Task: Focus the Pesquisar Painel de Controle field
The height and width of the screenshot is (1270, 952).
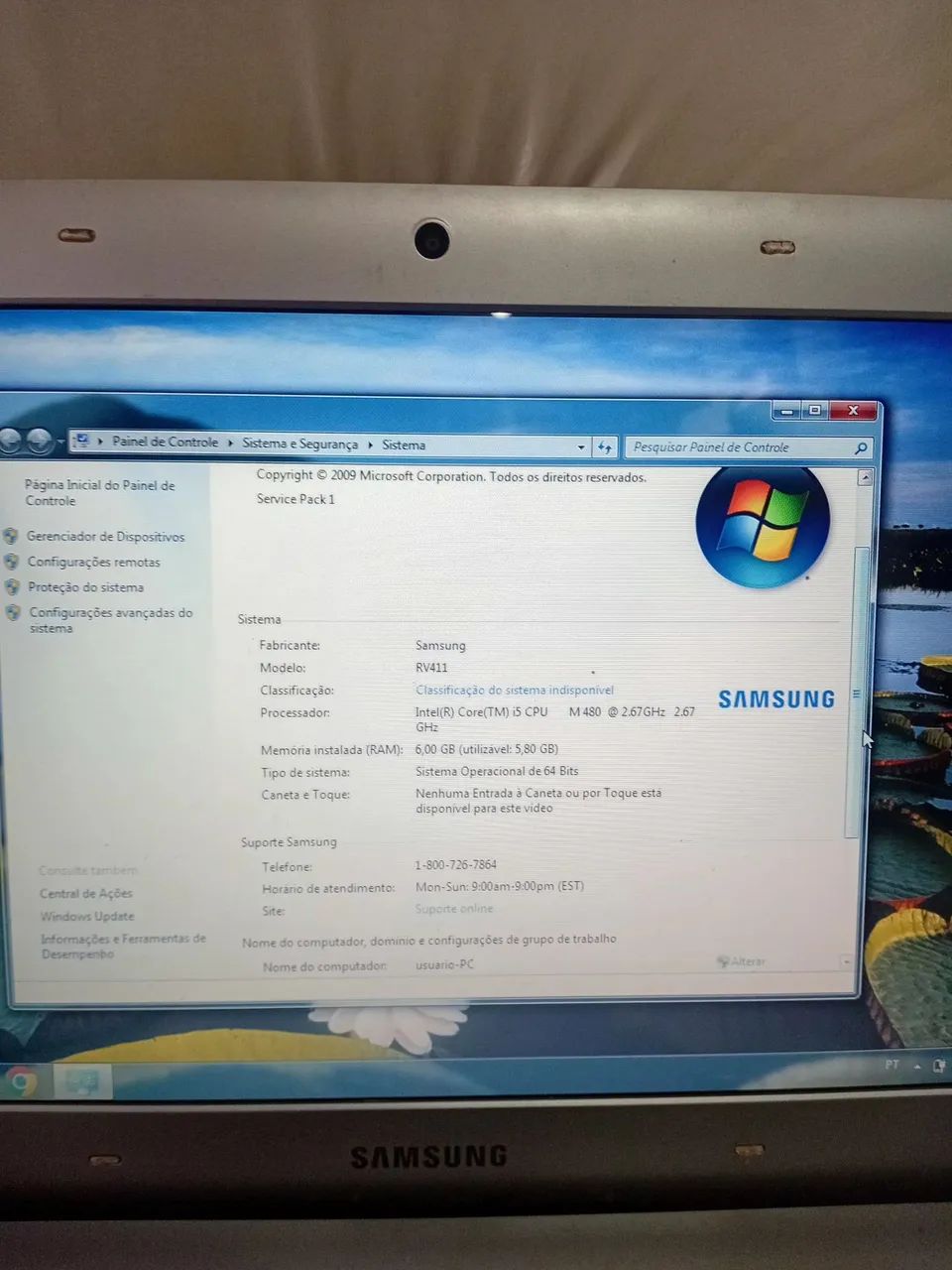Action: tap(739, 447)
